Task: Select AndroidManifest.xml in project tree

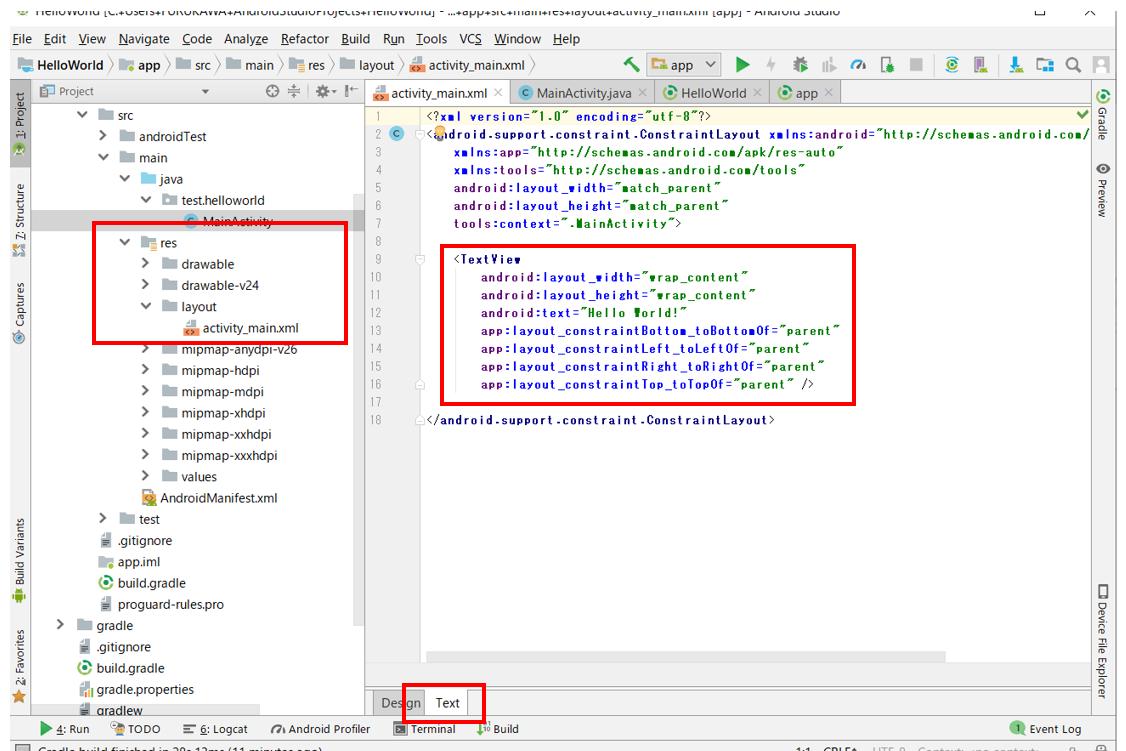Action: click(209, 498)
